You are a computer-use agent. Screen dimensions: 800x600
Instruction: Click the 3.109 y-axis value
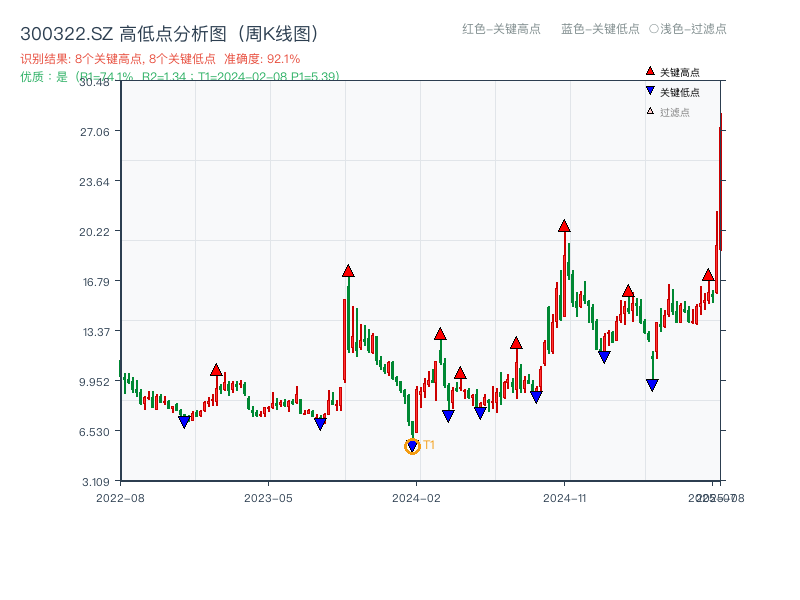96,482
